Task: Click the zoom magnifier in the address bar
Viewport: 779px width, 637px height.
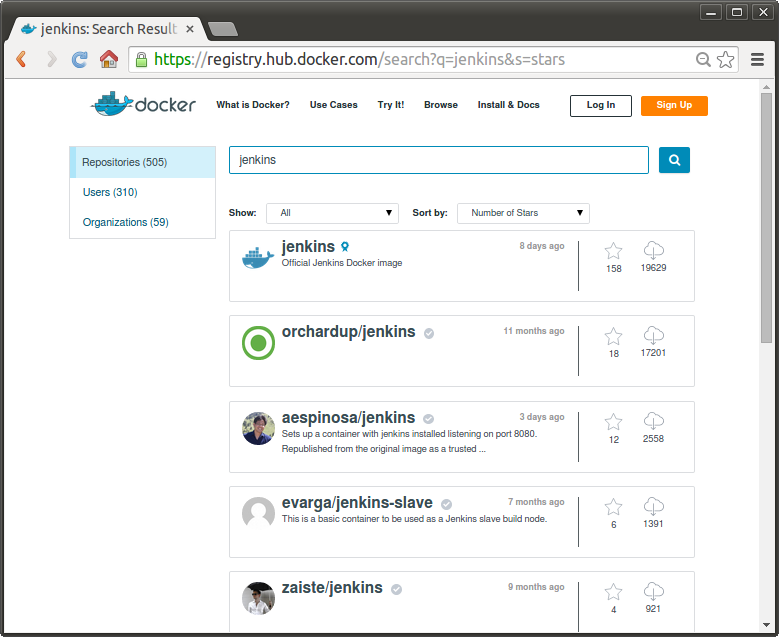Action: (703, 60)
